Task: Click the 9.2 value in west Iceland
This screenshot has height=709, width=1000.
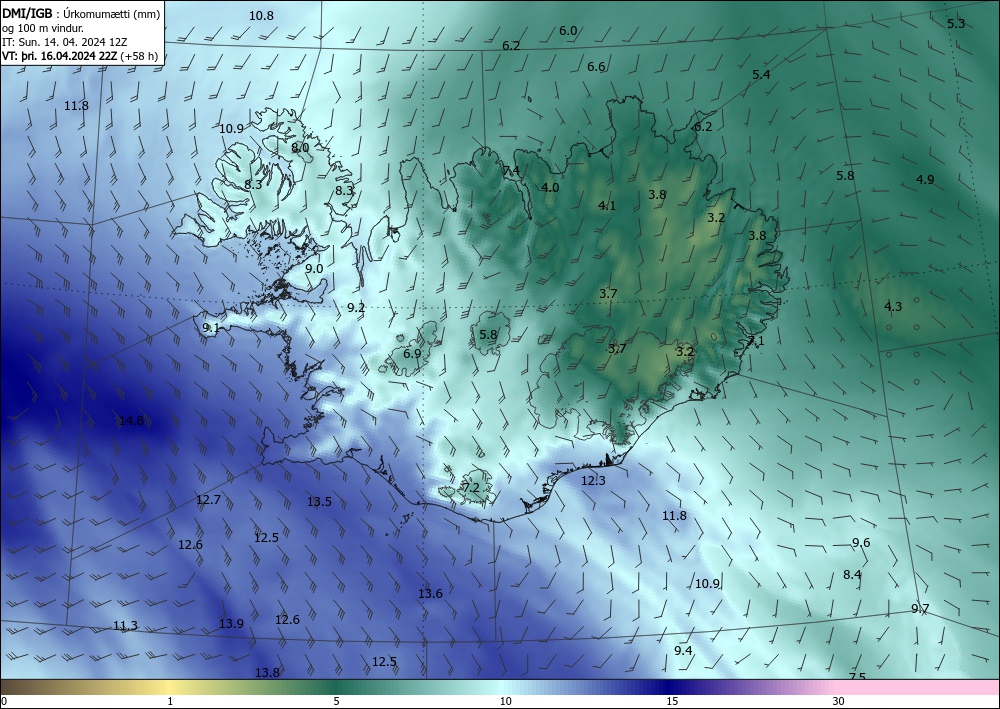Action: (356, 308)
